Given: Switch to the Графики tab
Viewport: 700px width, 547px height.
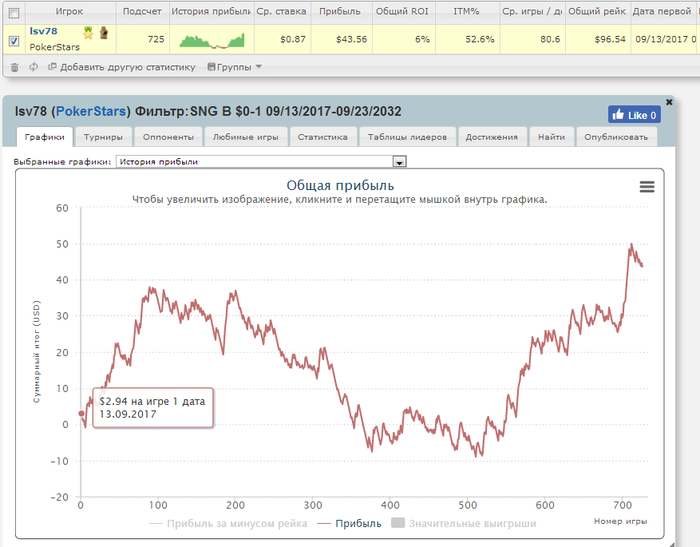Looking at the screenshot, I should click(x=45, y=137).
